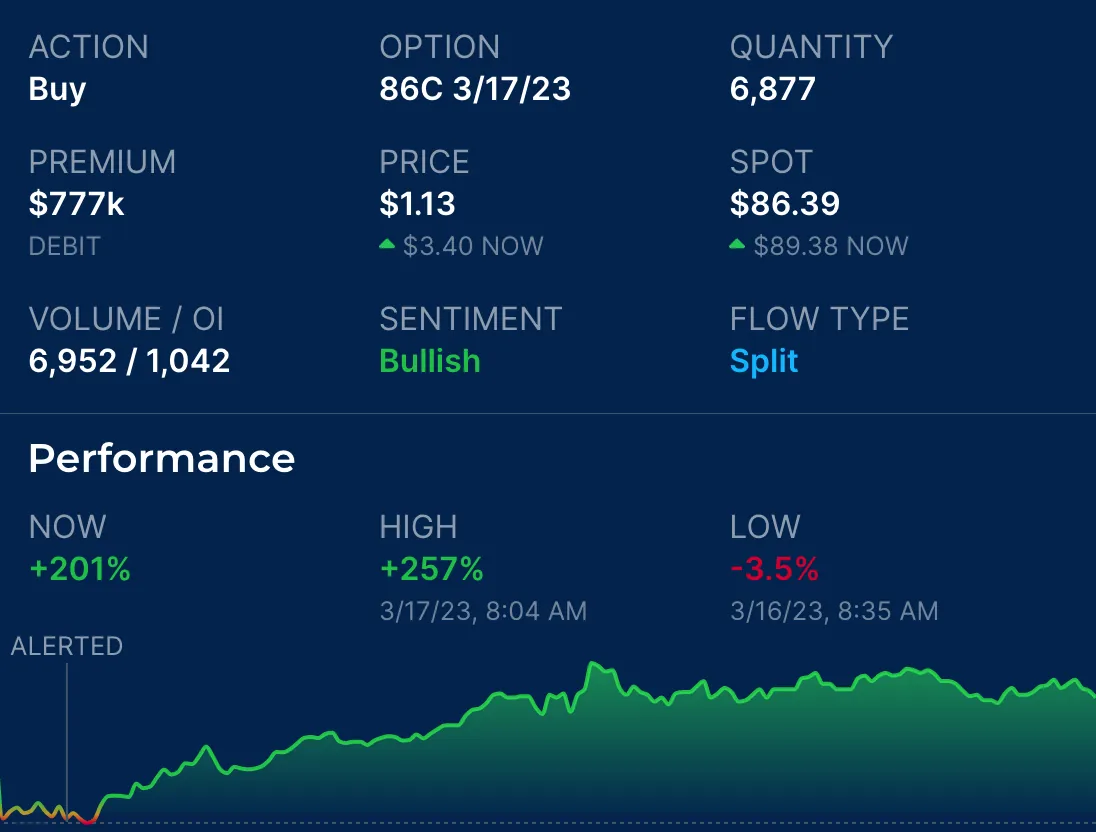Select the spot price $86.39
This screenshot has height=832, width=1096.
tap(784, 204)
